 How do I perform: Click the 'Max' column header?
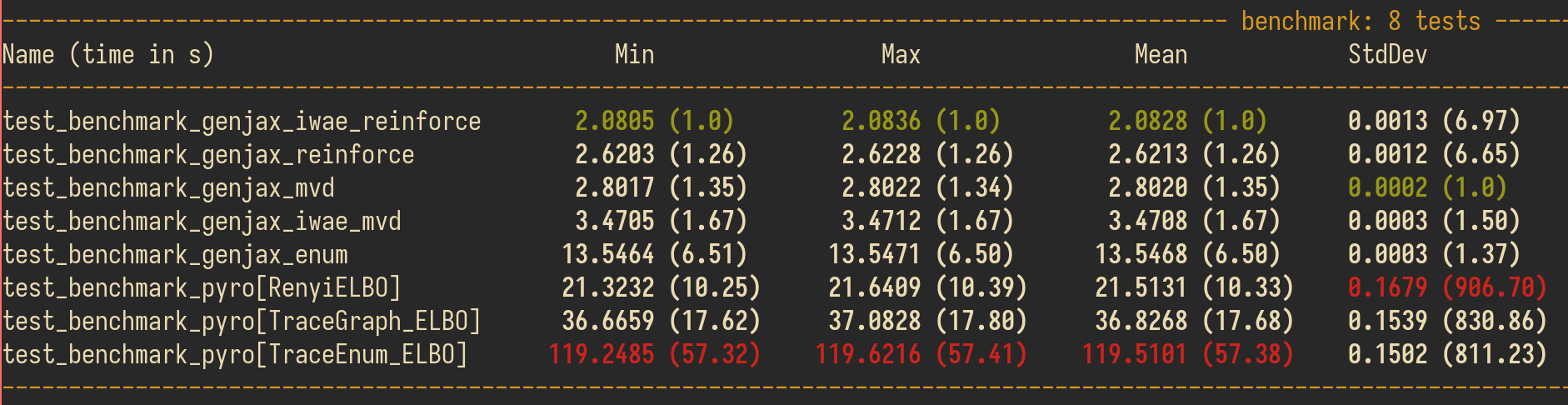901,55
